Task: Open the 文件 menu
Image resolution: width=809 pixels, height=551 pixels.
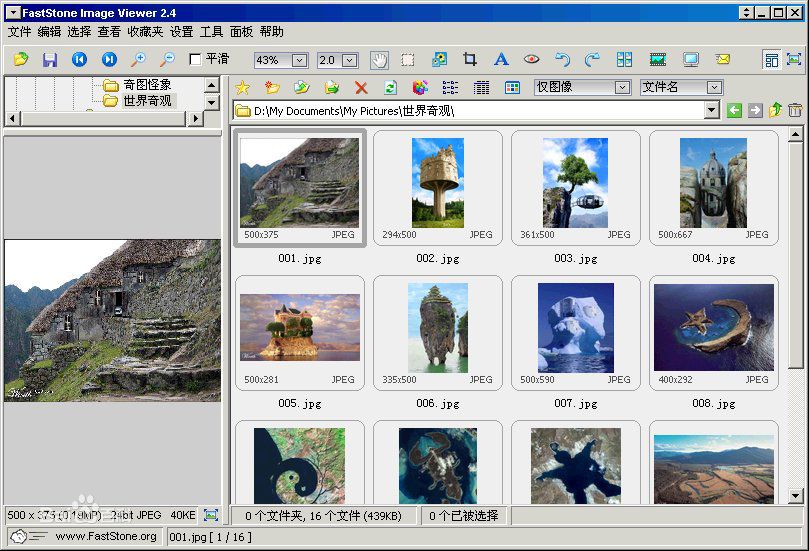Action: (19, 32)
